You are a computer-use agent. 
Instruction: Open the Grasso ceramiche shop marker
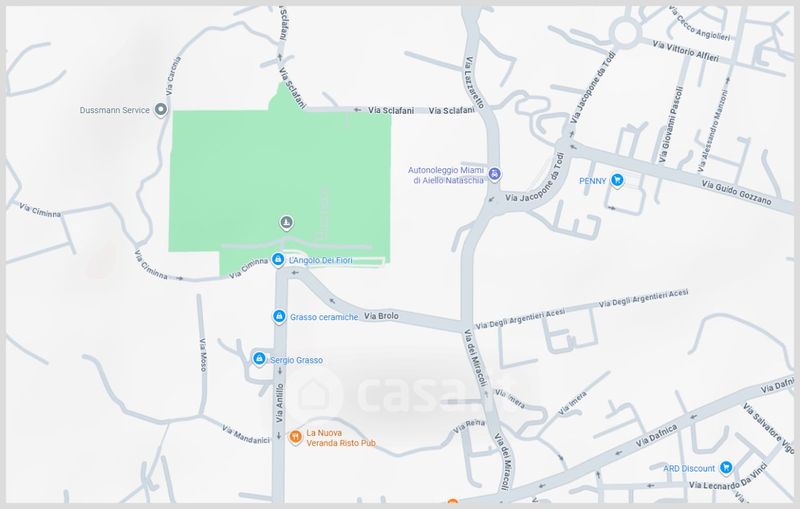(x=279, y=317)
